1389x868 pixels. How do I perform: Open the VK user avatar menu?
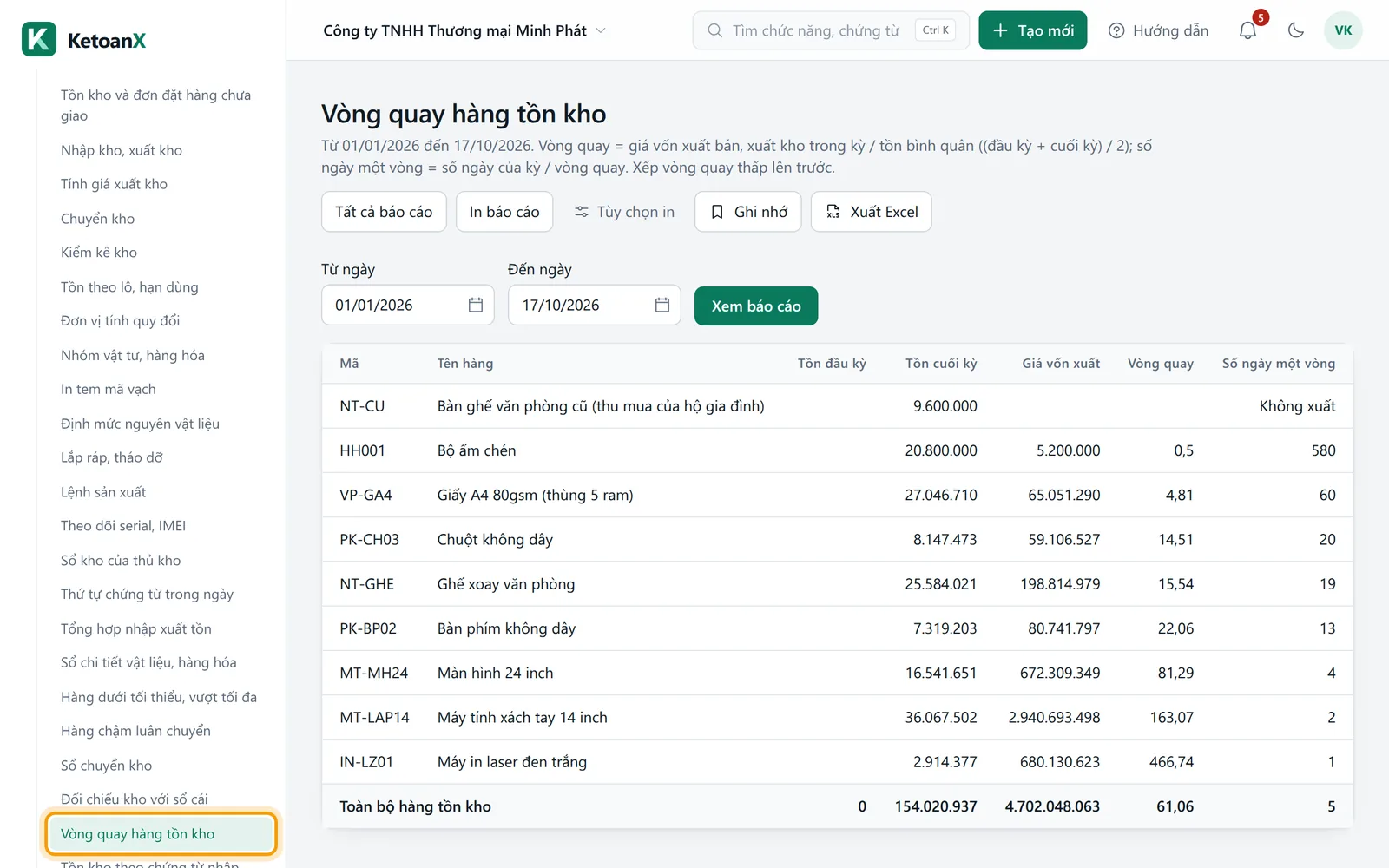(1343, 30)
